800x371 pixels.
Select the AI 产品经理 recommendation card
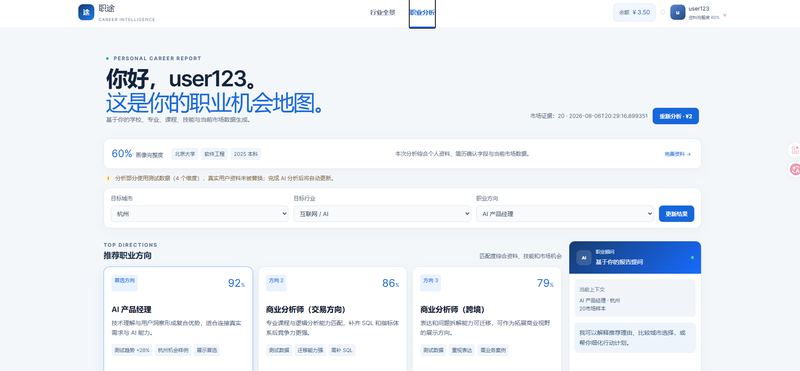click(178, 318)
